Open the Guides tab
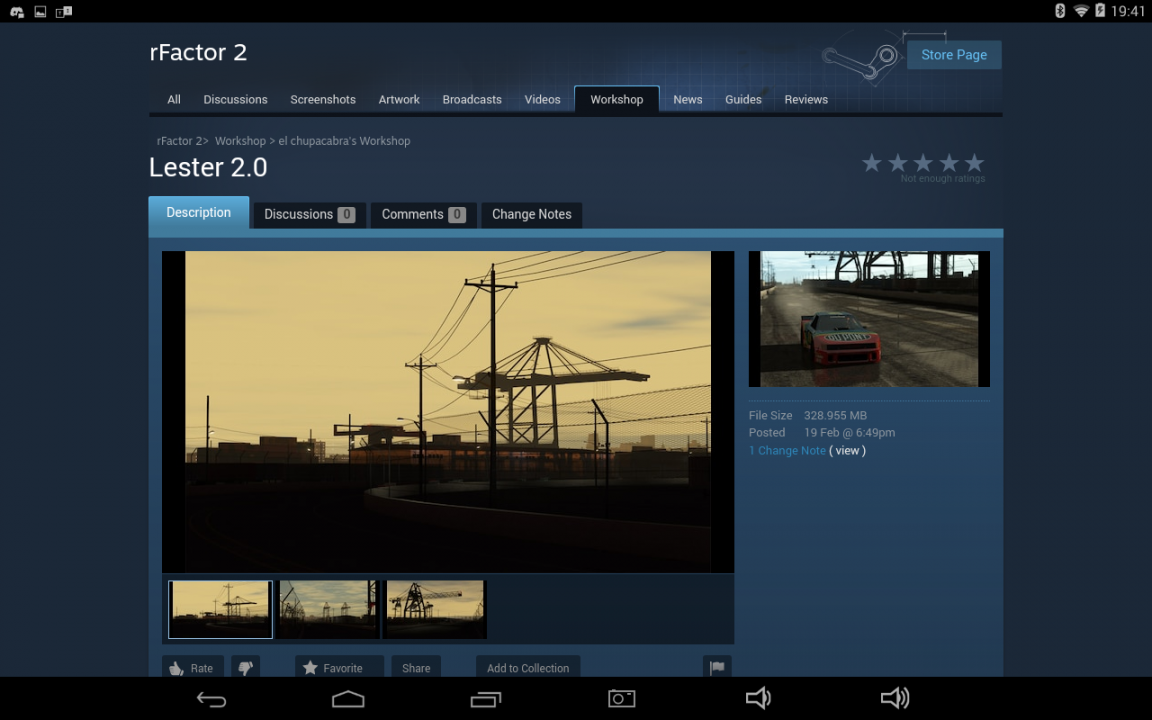The height and width of the screenshot is (720, 1152). click(743, 99)
